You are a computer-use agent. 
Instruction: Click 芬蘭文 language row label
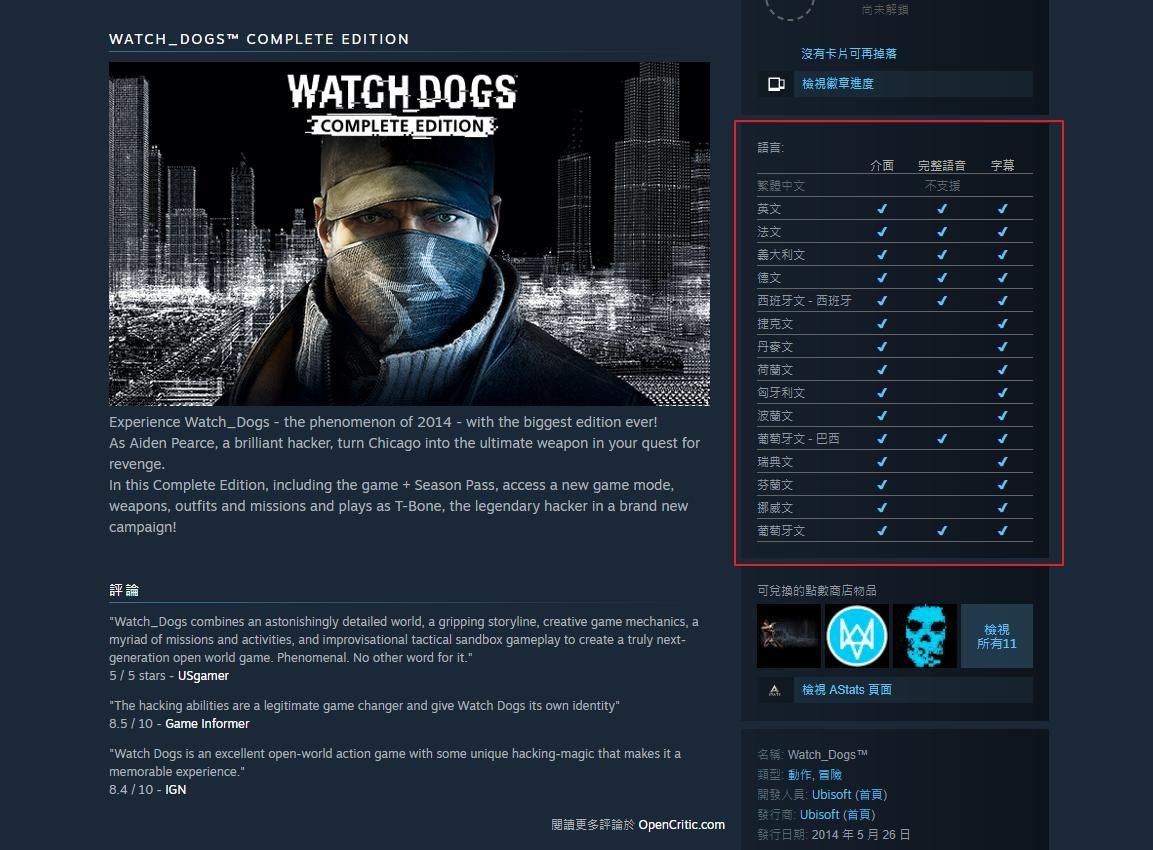click(775, 485)
